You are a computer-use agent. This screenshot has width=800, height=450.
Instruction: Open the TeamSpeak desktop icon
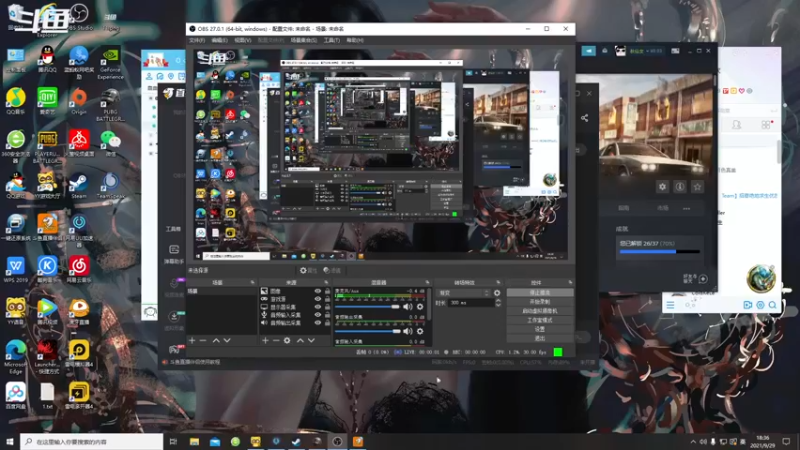pyautogui.click(x=110, y=186)
